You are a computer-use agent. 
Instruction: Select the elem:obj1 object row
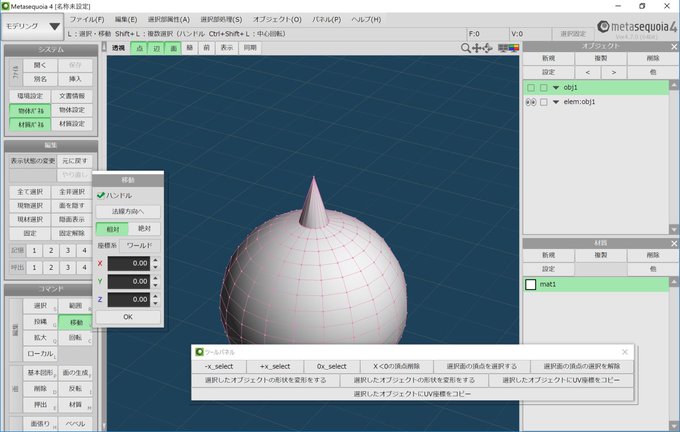(596, 102)
